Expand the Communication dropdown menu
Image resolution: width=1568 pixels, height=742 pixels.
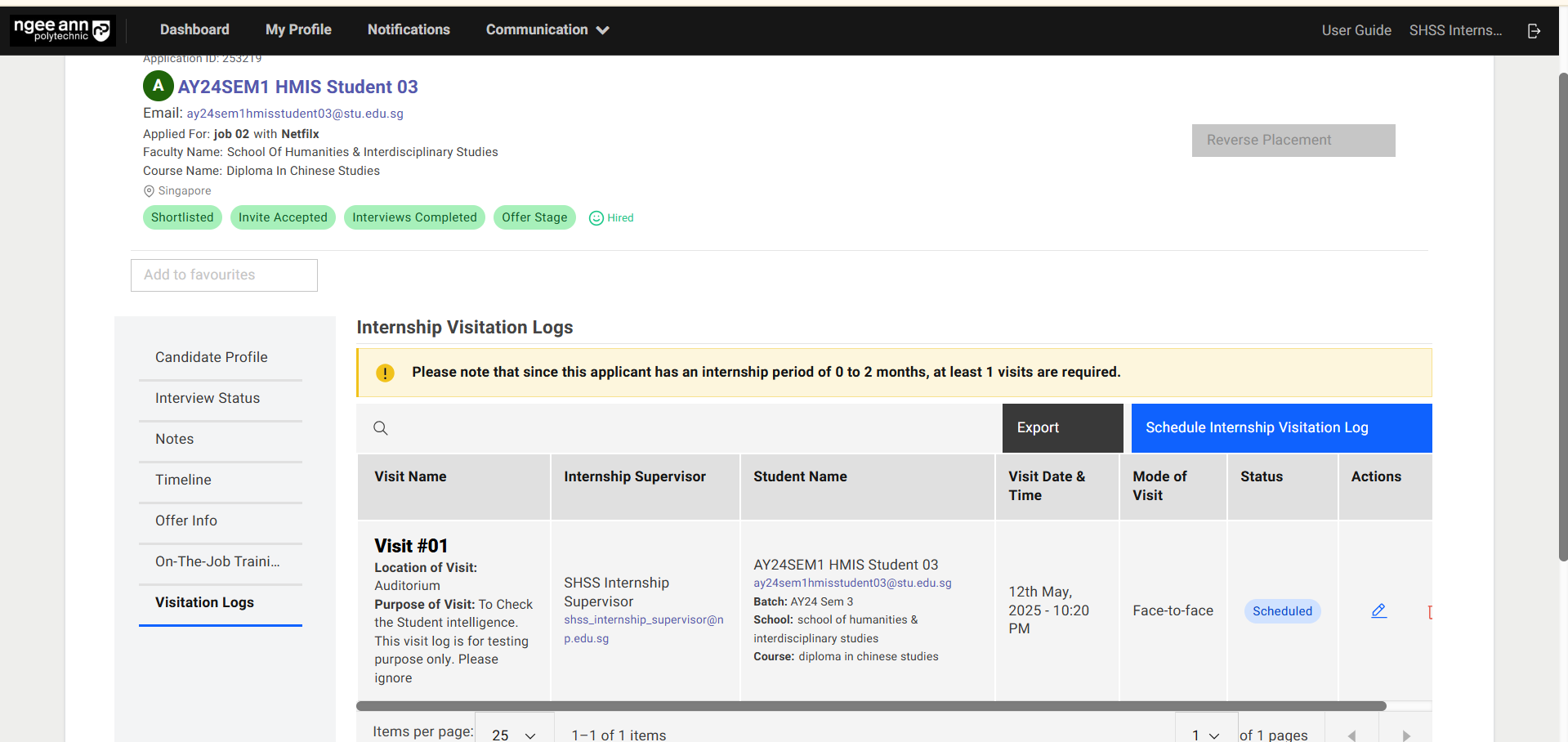click(547, 30)
